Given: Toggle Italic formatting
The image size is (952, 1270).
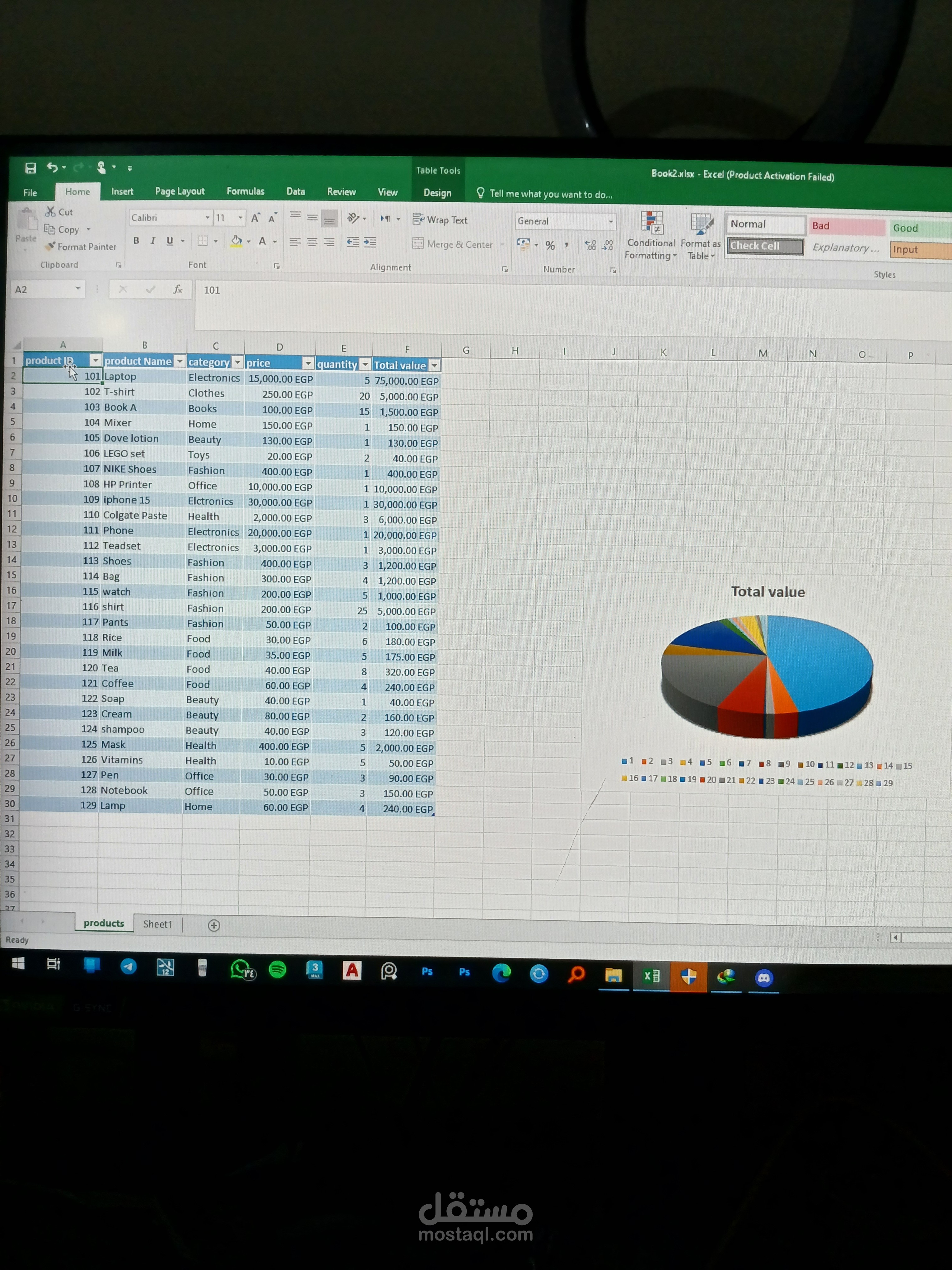Looking at the screenshot, I should pos(153,241).
